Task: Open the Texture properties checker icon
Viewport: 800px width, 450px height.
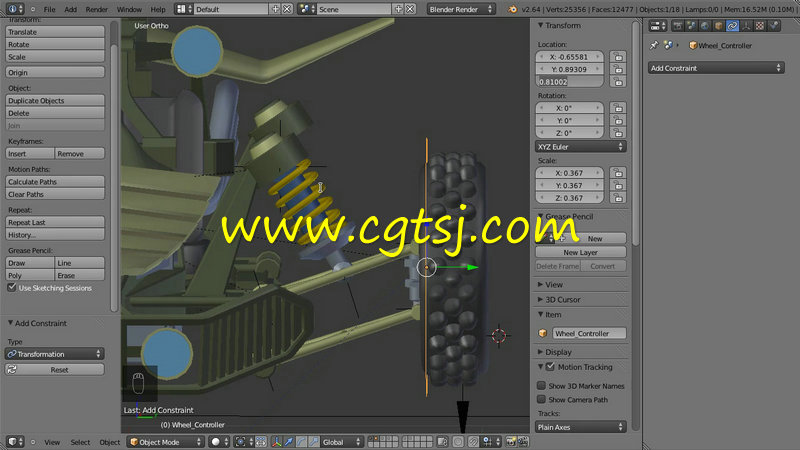Action: [760, 26]
